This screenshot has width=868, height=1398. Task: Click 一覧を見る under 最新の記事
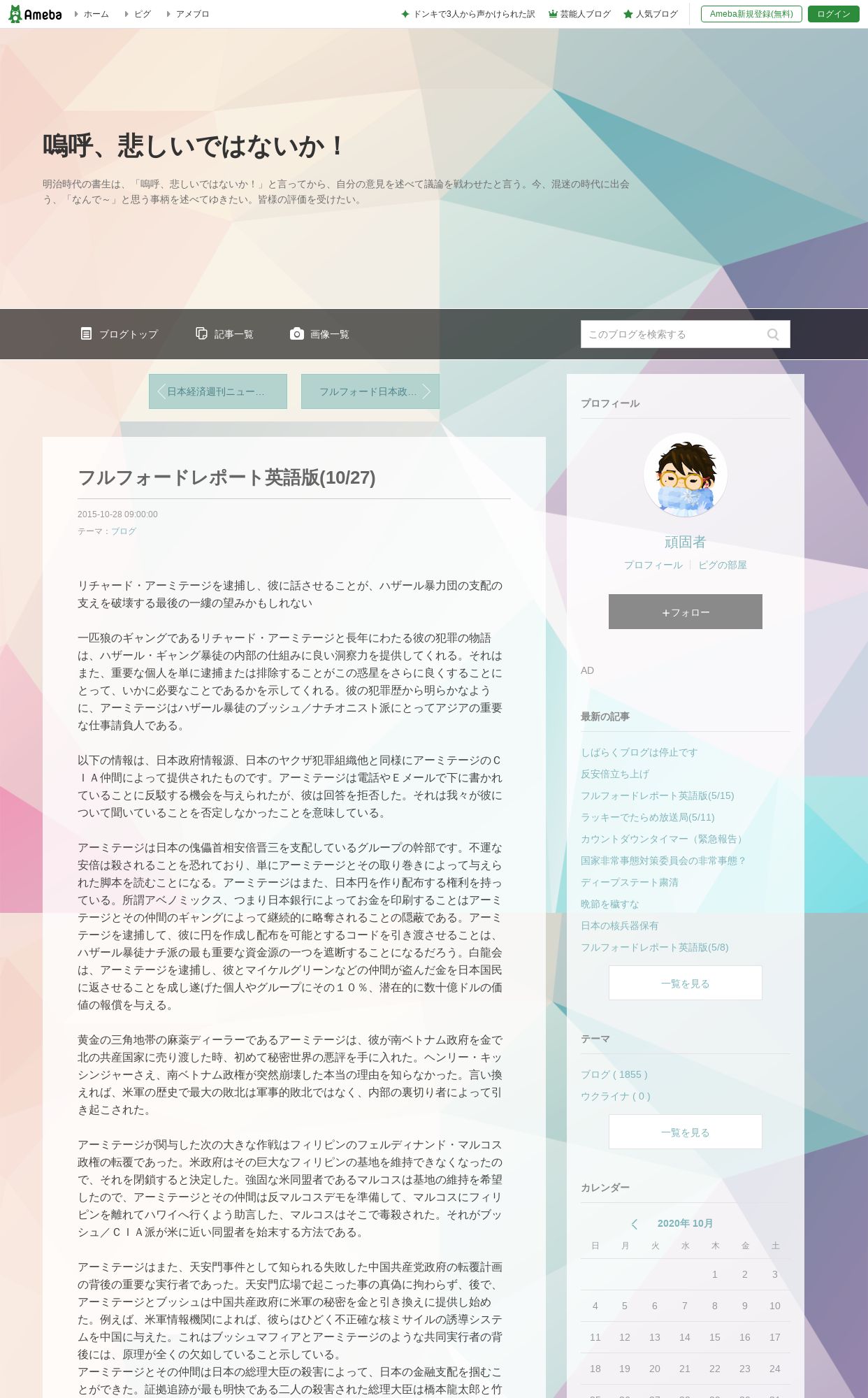pos(686,983)
